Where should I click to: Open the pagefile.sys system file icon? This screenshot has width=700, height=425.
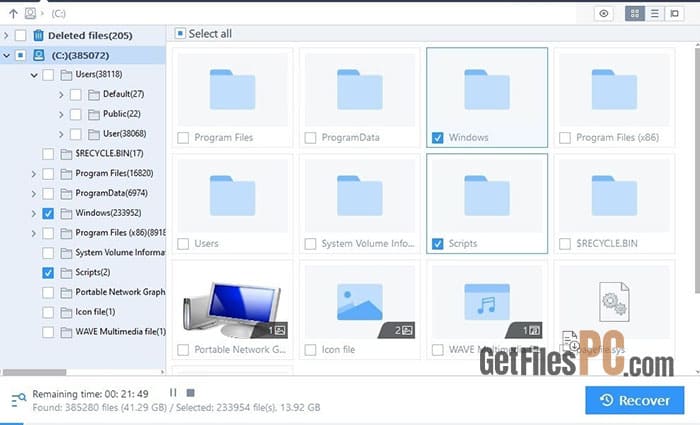[x=614, y=302]
